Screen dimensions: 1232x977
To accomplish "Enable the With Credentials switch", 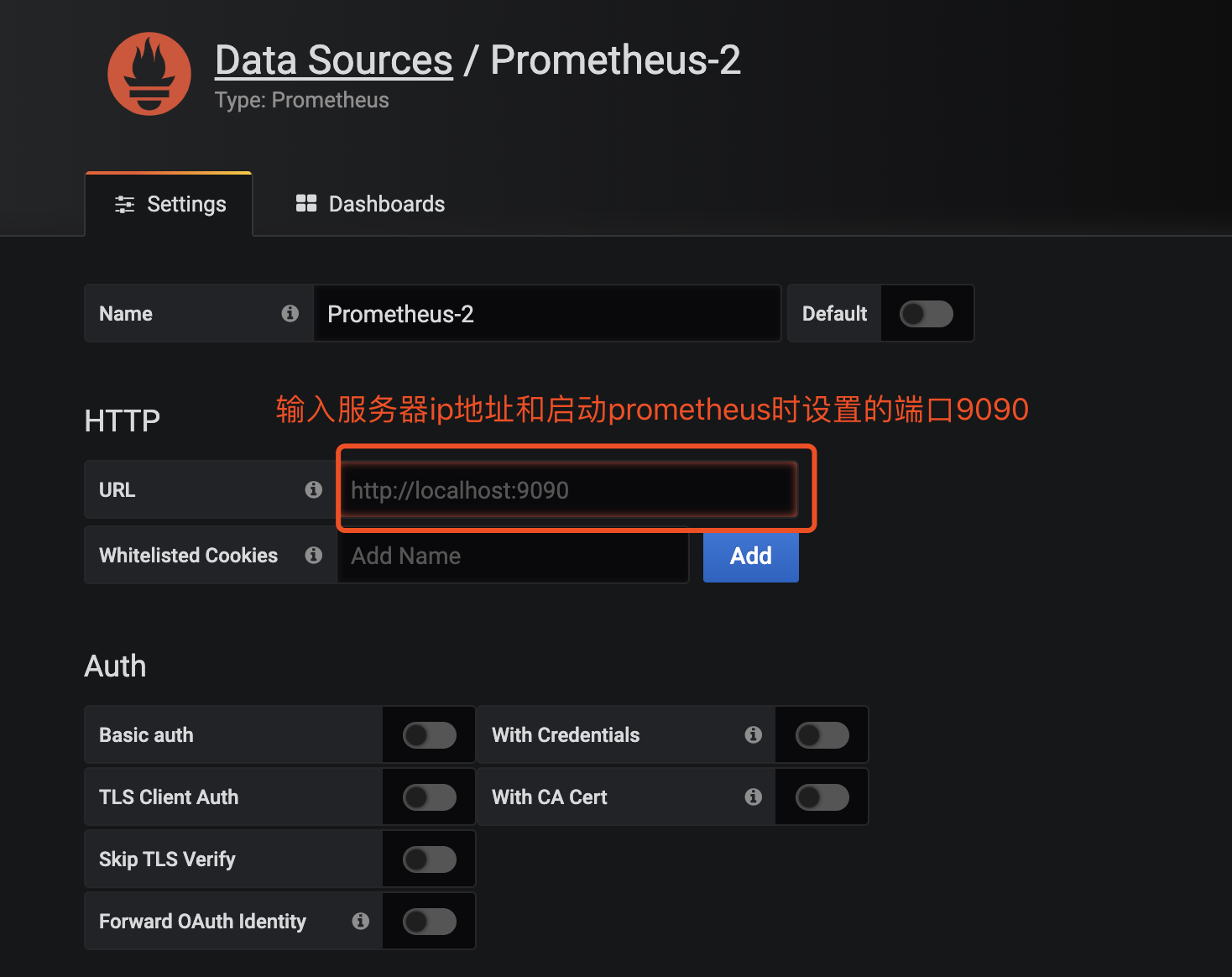I will click(x=822, y=735).
